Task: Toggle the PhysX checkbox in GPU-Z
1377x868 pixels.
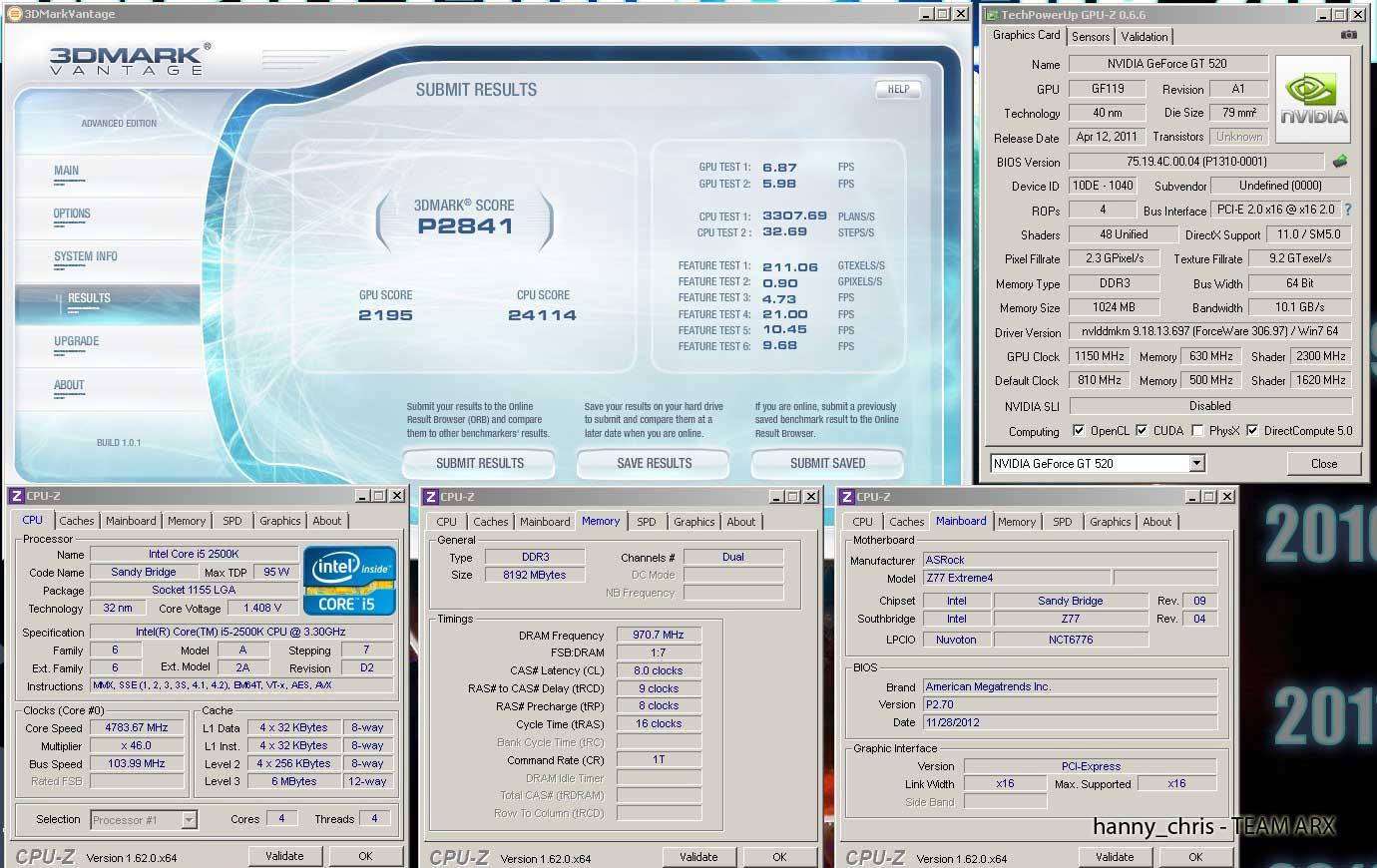Action: [1197, 431]
